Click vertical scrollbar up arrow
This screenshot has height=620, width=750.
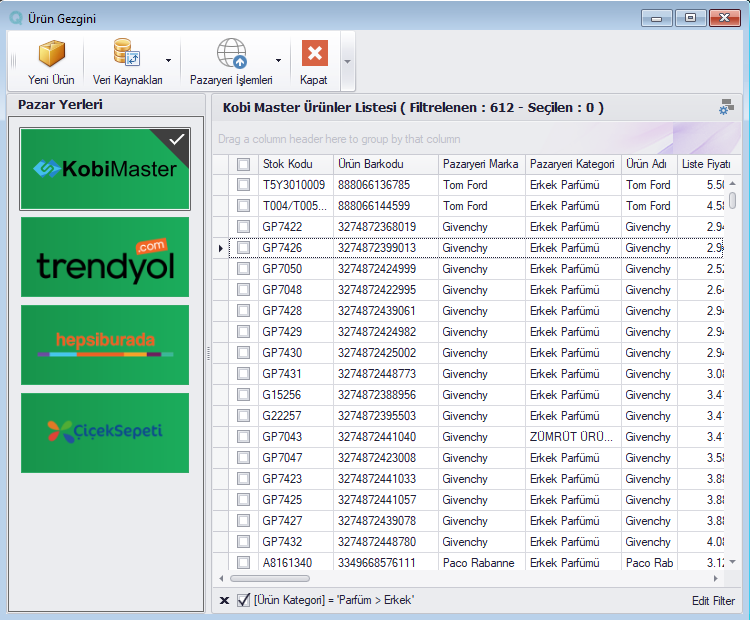coord(732,184)
